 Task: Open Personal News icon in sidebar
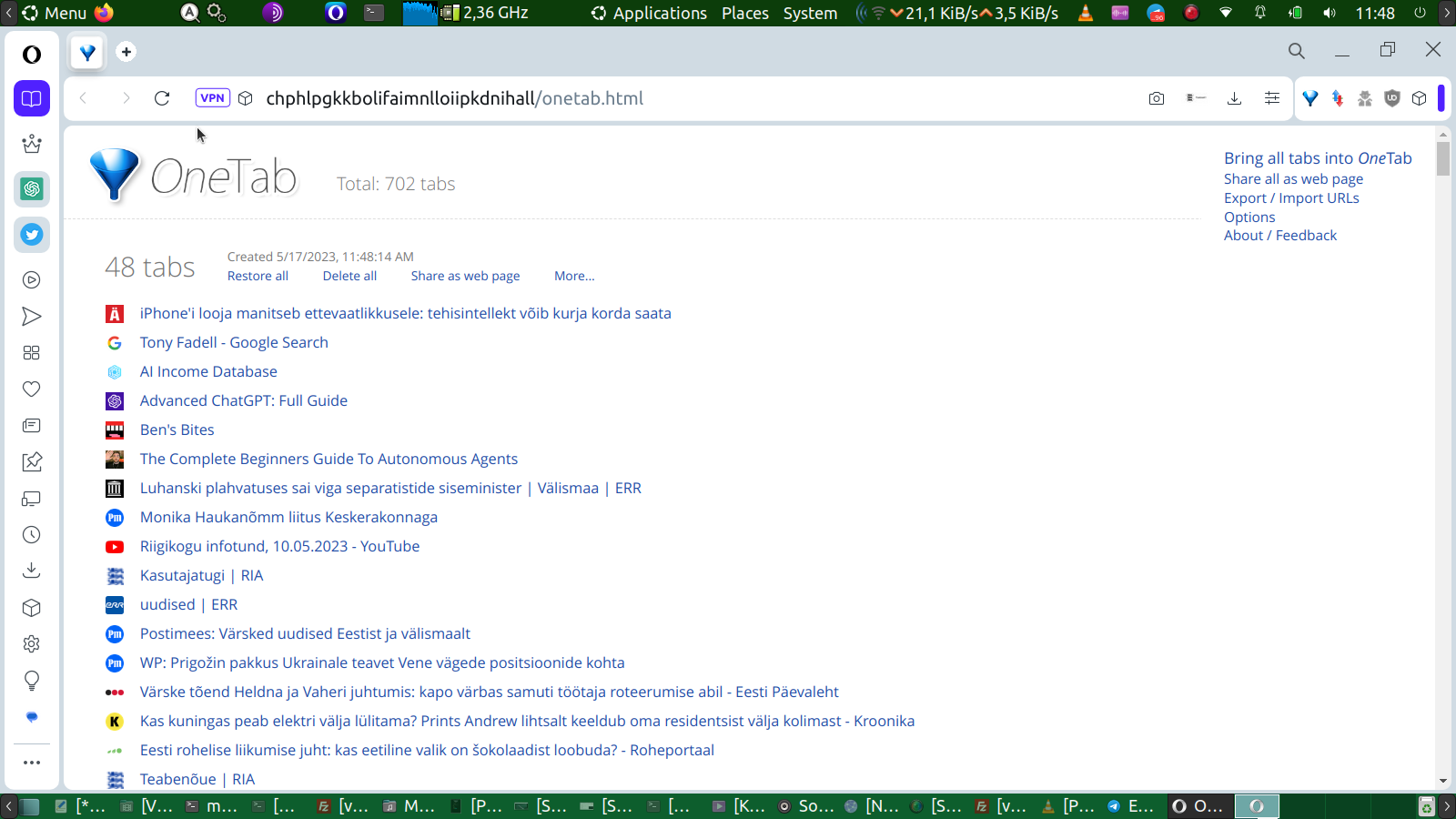pyautogui.click(x=32, y=426)
